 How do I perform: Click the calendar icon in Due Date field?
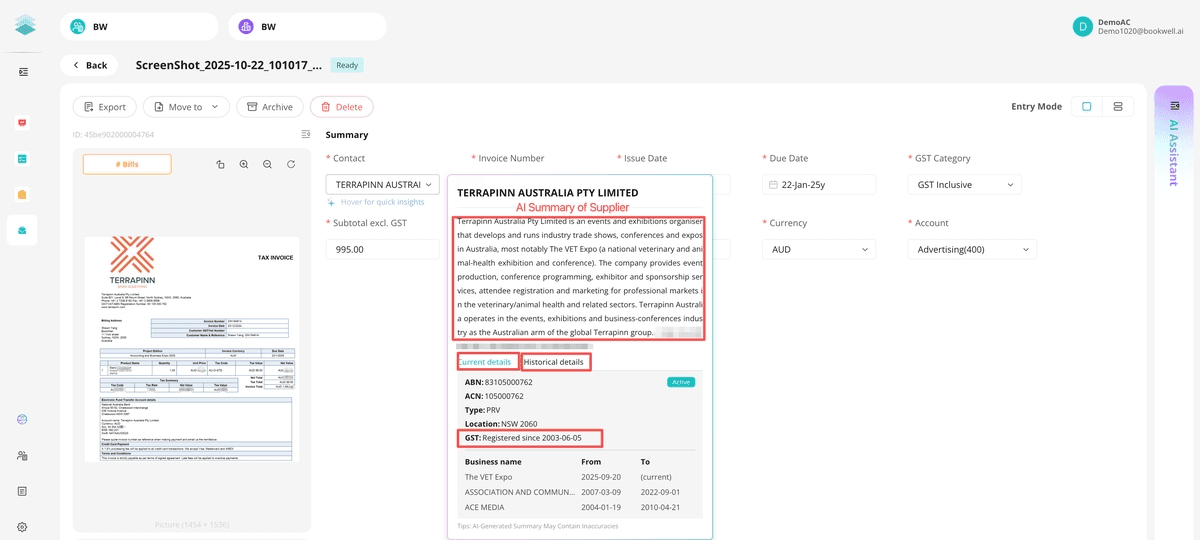(773, 185)
